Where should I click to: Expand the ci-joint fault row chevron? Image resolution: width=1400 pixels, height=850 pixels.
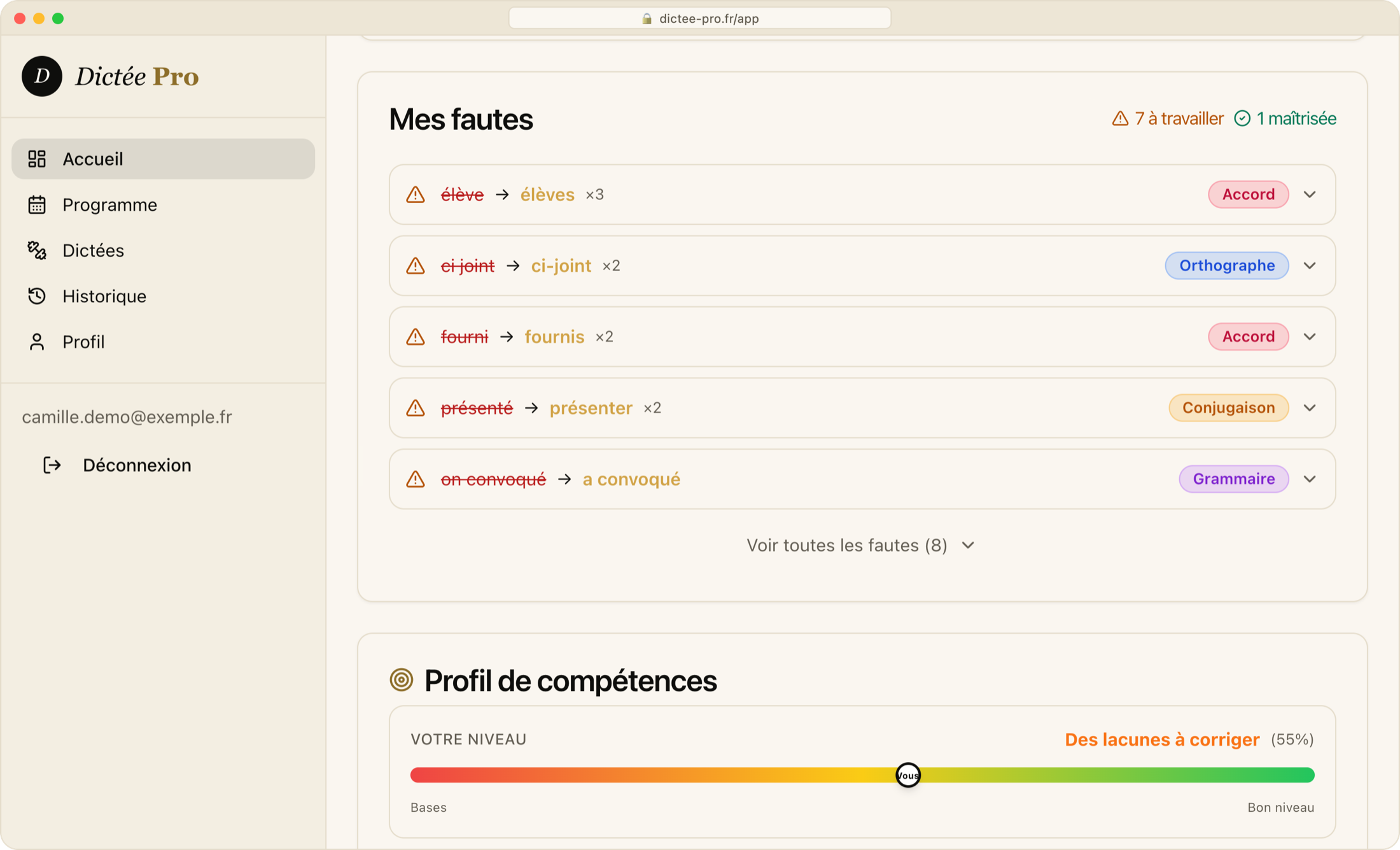[x=1310, y=266]
